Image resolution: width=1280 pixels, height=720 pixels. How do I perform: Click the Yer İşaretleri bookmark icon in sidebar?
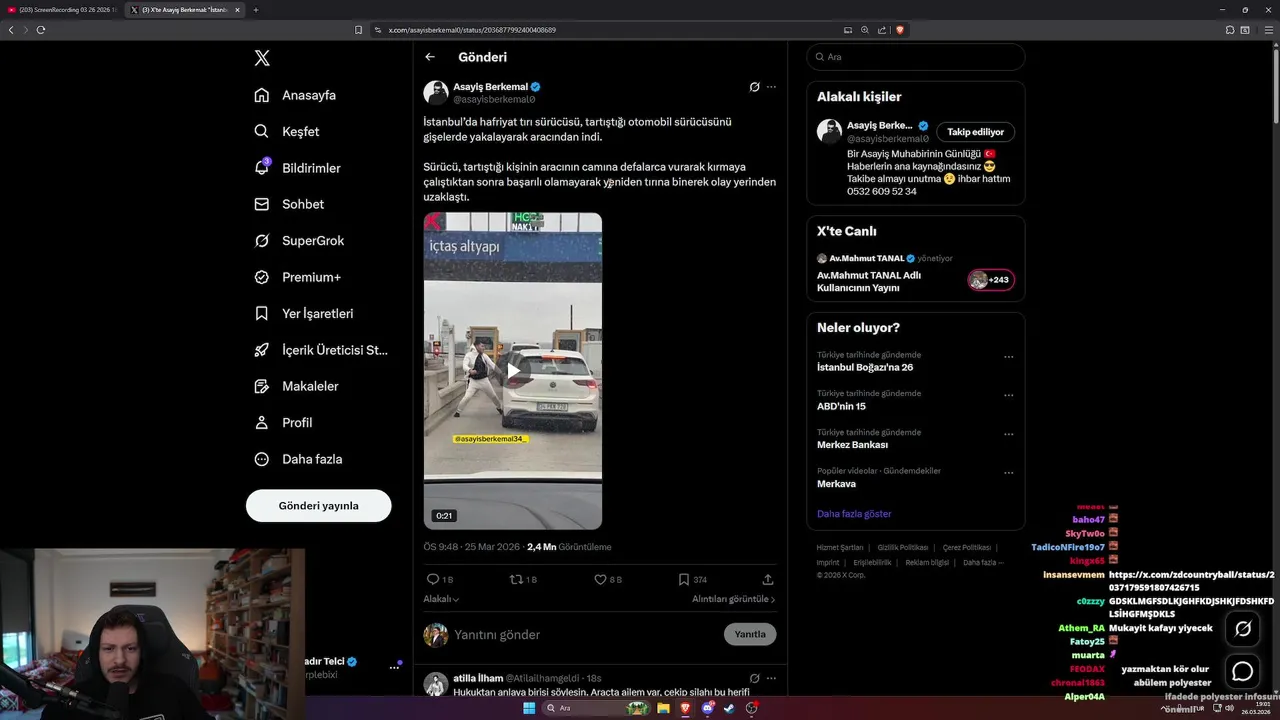coord(262,313)
